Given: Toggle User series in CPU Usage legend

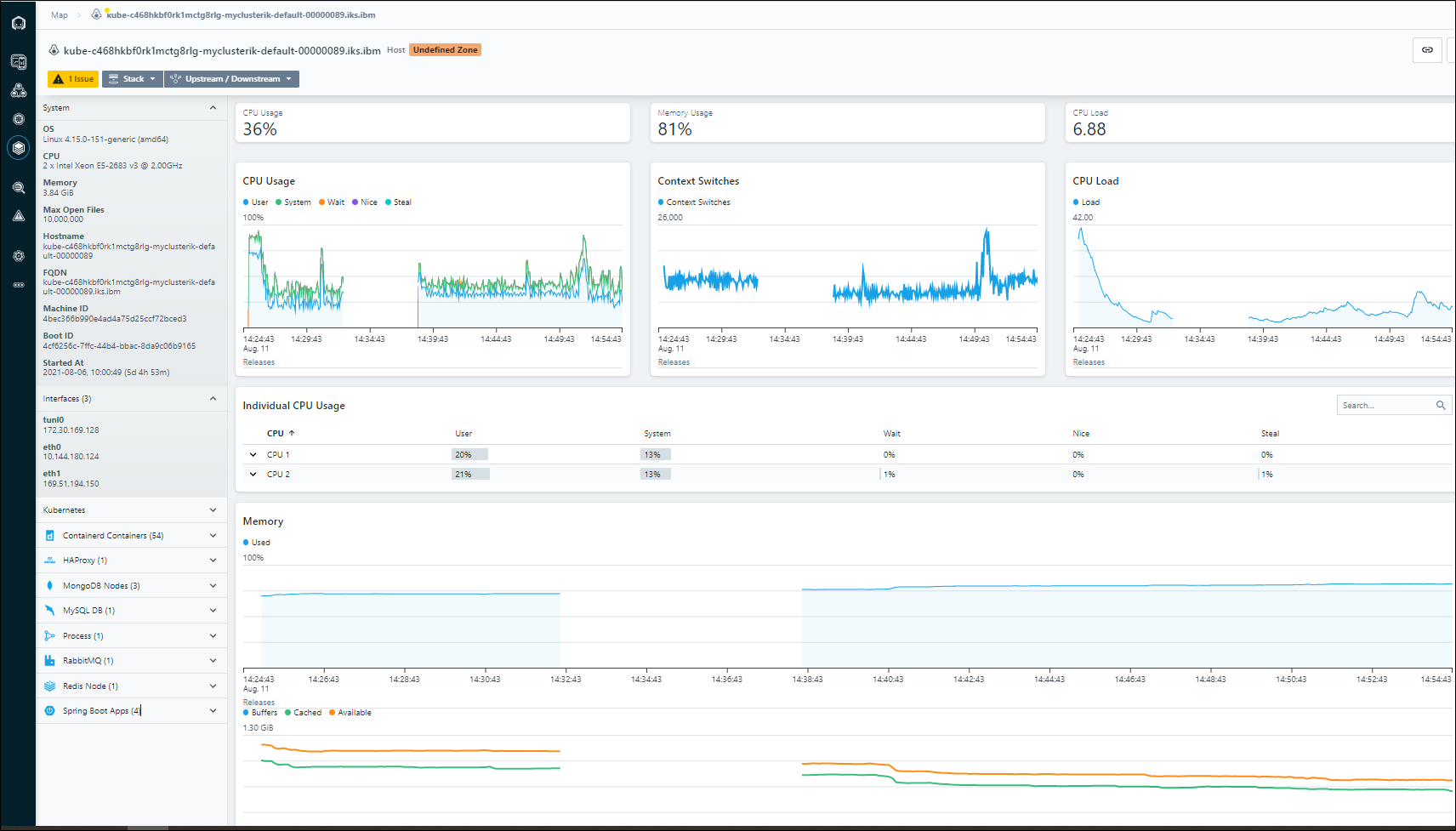Looking at the screenshot, I should tap(256, 202).
